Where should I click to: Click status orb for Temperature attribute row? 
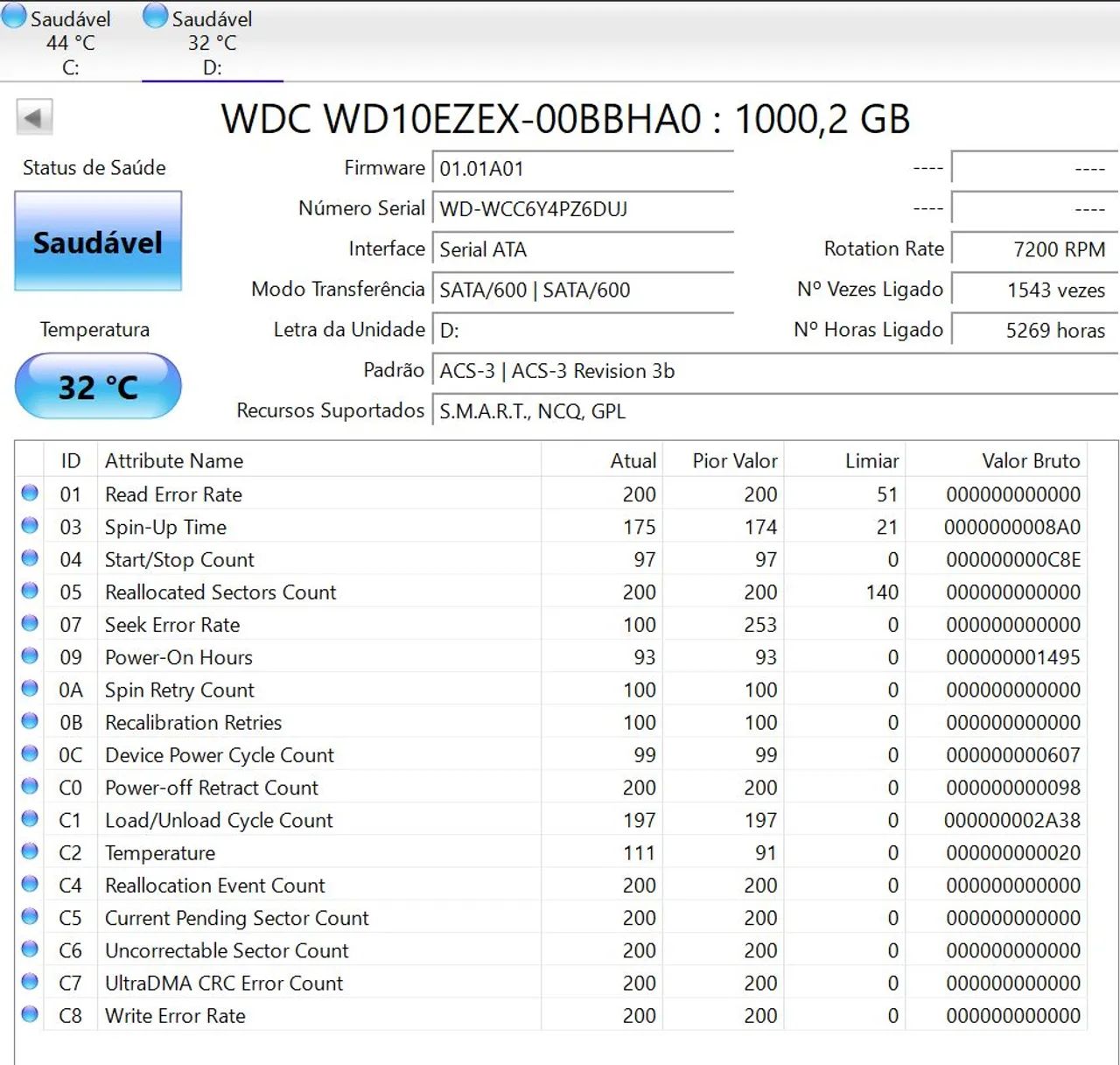click(30, 851)
